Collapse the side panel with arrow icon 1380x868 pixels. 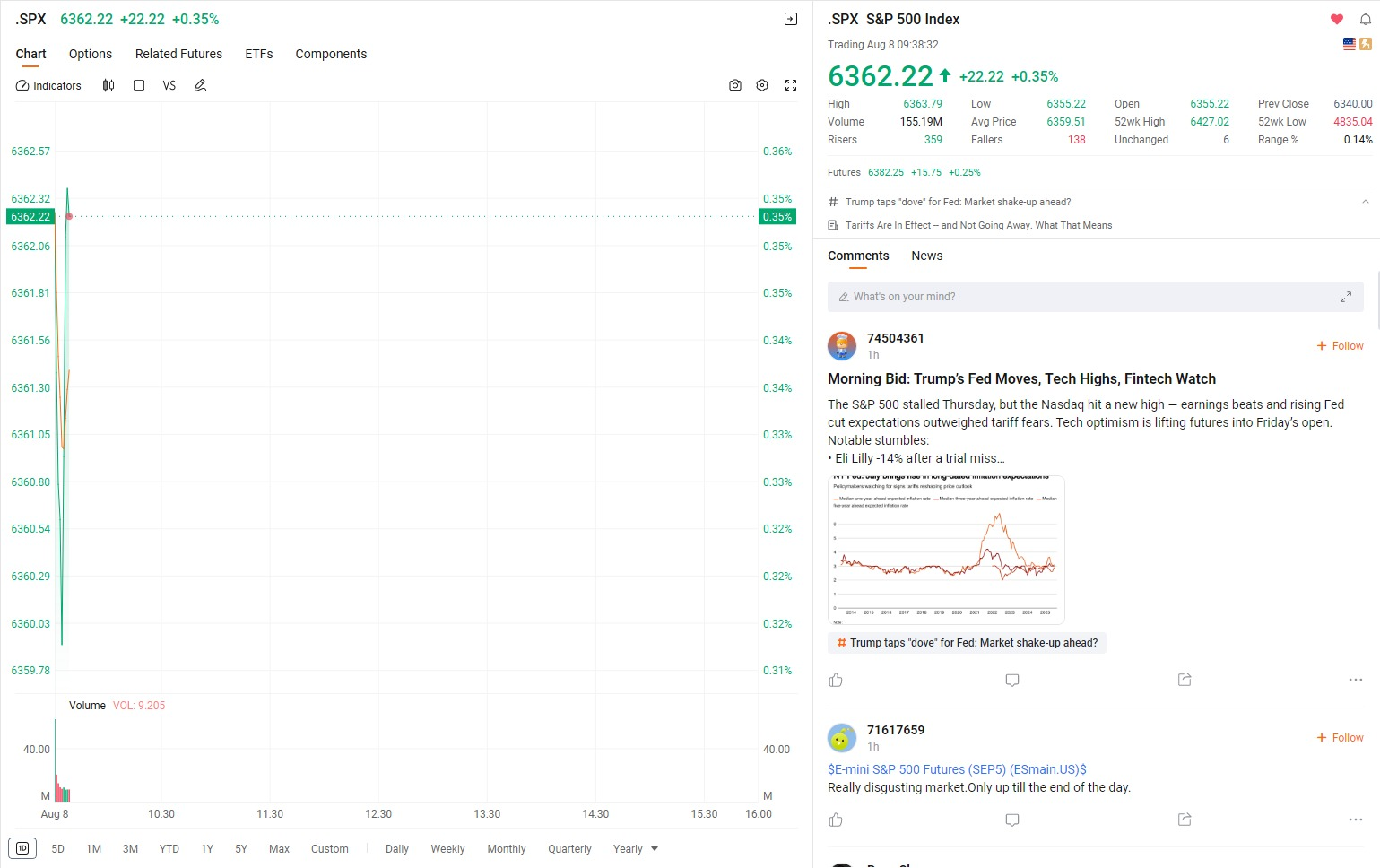(791, 19)
